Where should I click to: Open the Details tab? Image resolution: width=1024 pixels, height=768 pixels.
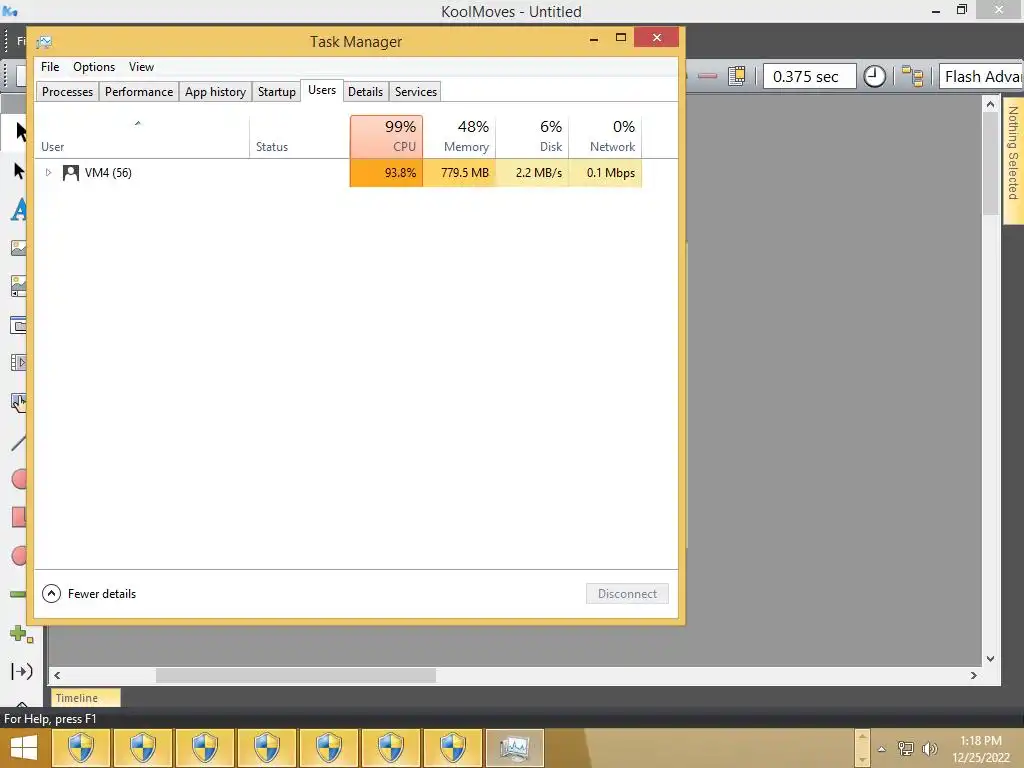coord(365,91)
